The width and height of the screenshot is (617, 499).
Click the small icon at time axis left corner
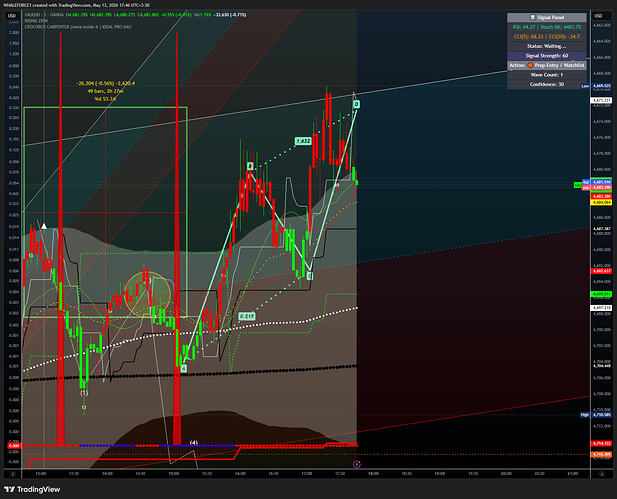(12, 474)
